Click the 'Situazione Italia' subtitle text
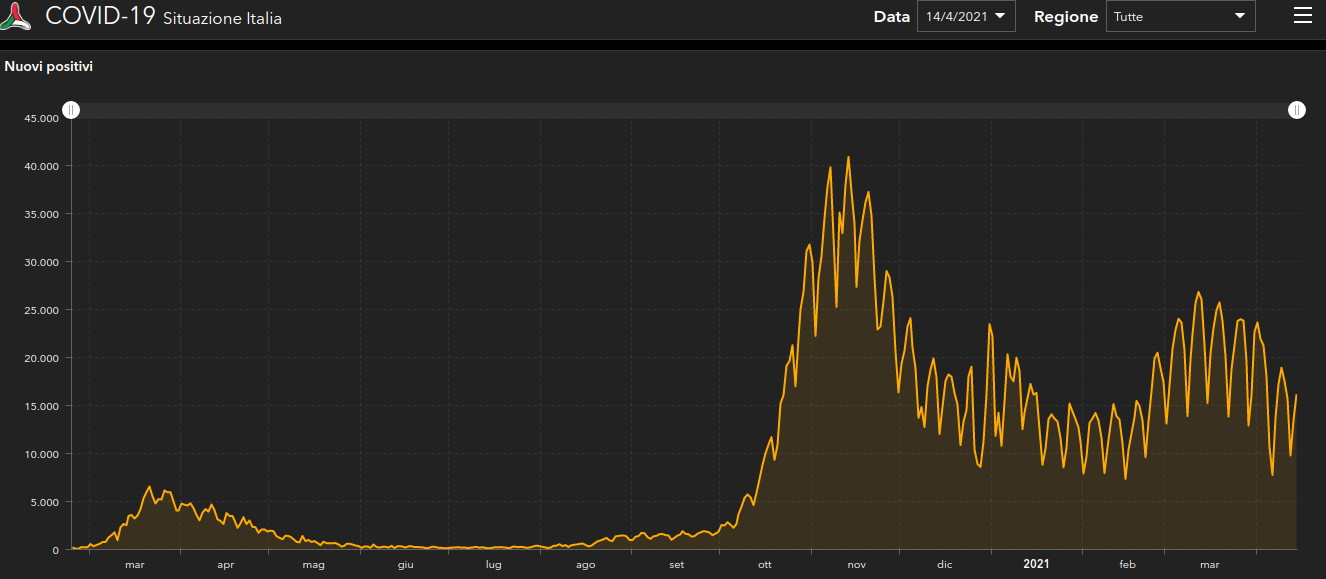The image size is (1326, 579). coord(222,19)
